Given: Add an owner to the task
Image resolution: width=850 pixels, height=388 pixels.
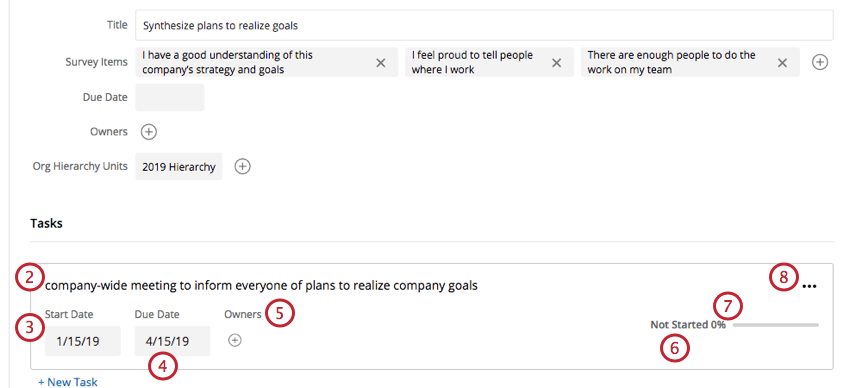Looking at the screenshot, I should (x=234, y=340).
